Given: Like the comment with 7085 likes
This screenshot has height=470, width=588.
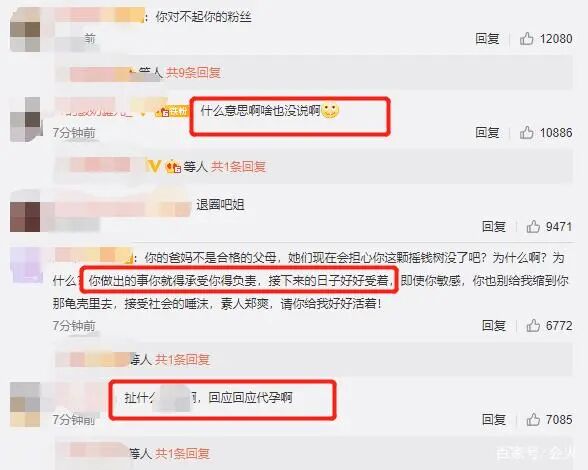Looking at the screenshot, I should tap(533, 419).
